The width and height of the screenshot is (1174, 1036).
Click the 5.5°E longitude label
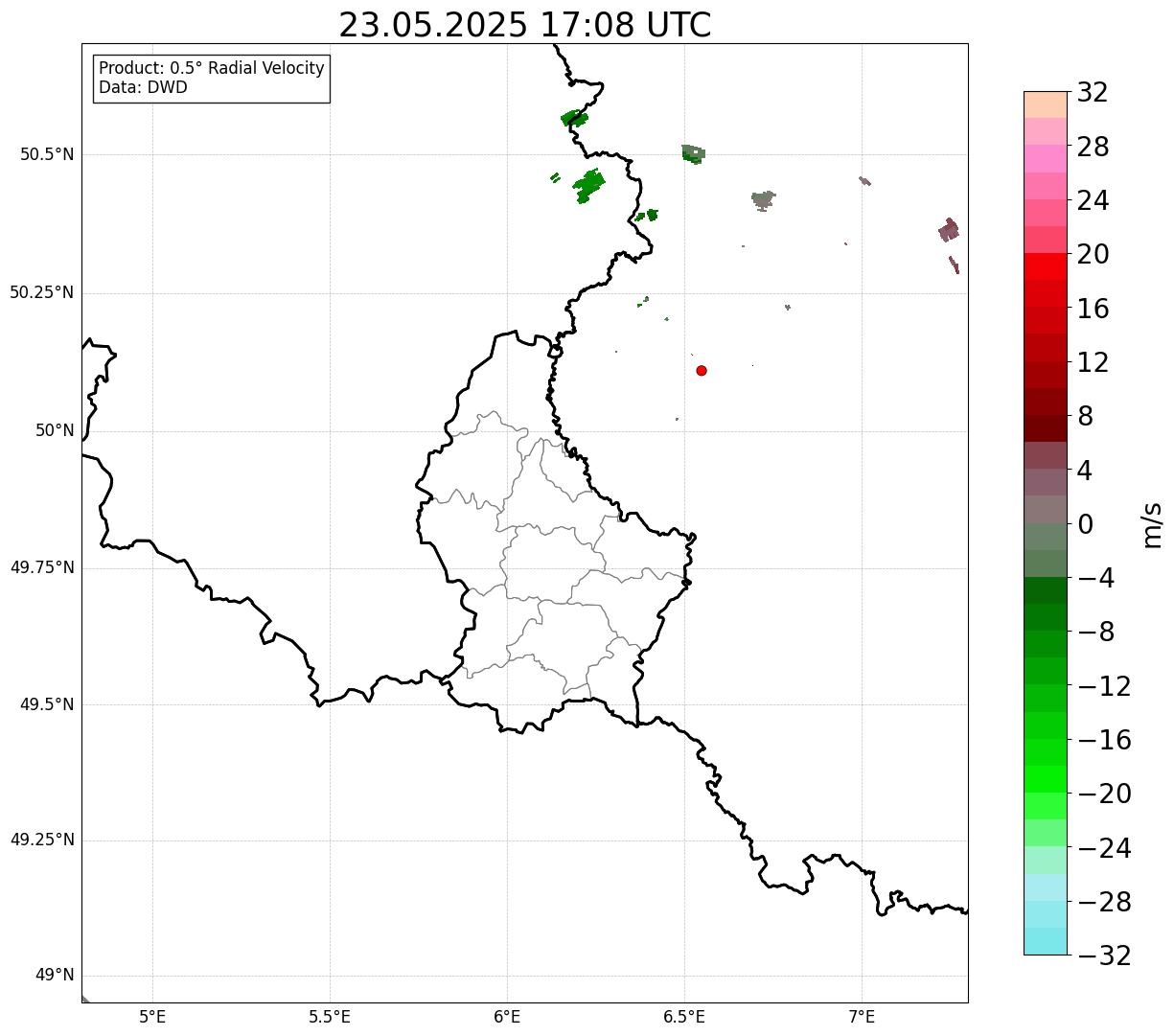tap(330, 1016)
